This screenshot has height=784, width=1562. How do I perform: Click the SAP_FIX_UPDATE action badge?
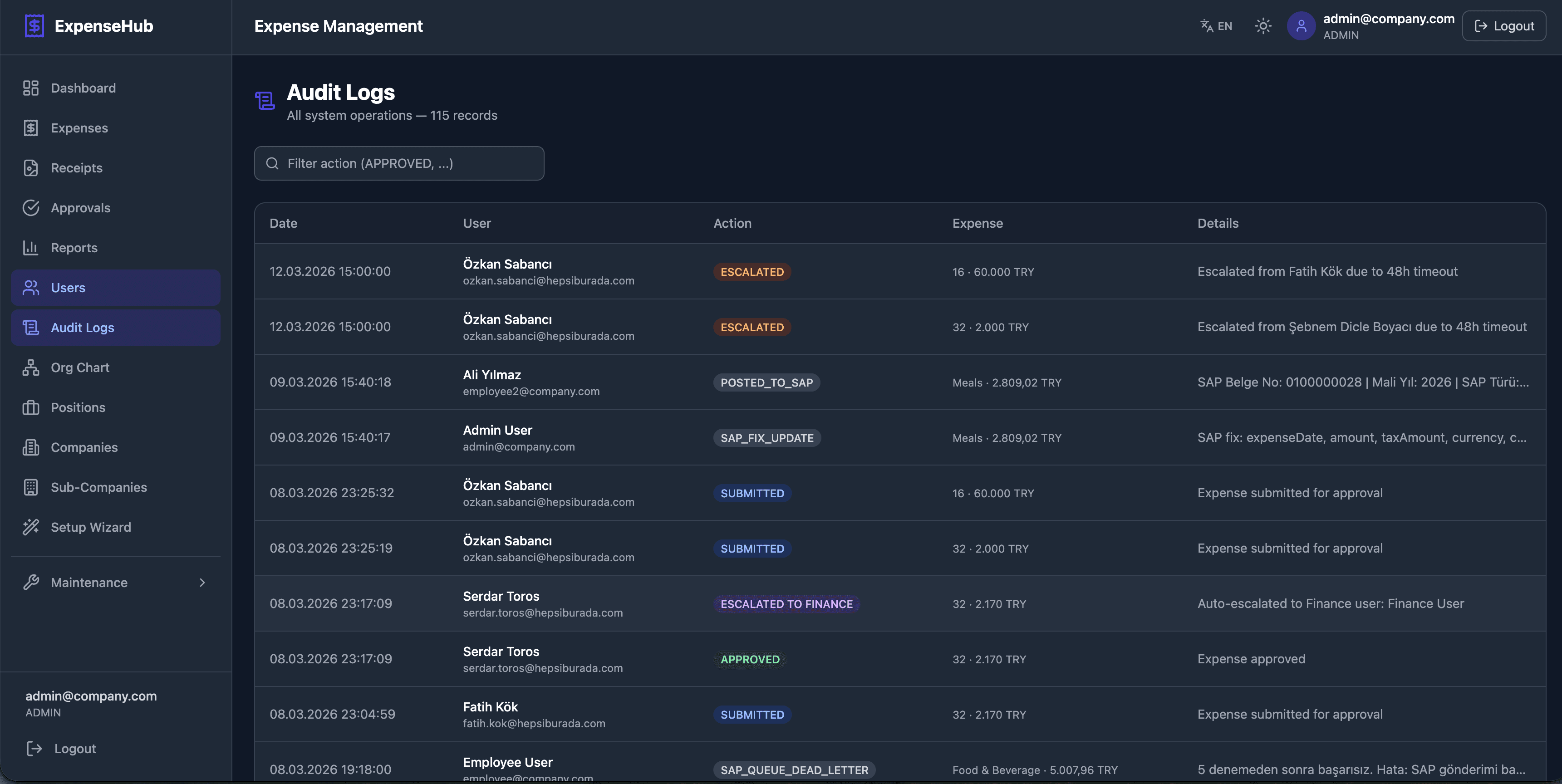[x=767, y=438]
